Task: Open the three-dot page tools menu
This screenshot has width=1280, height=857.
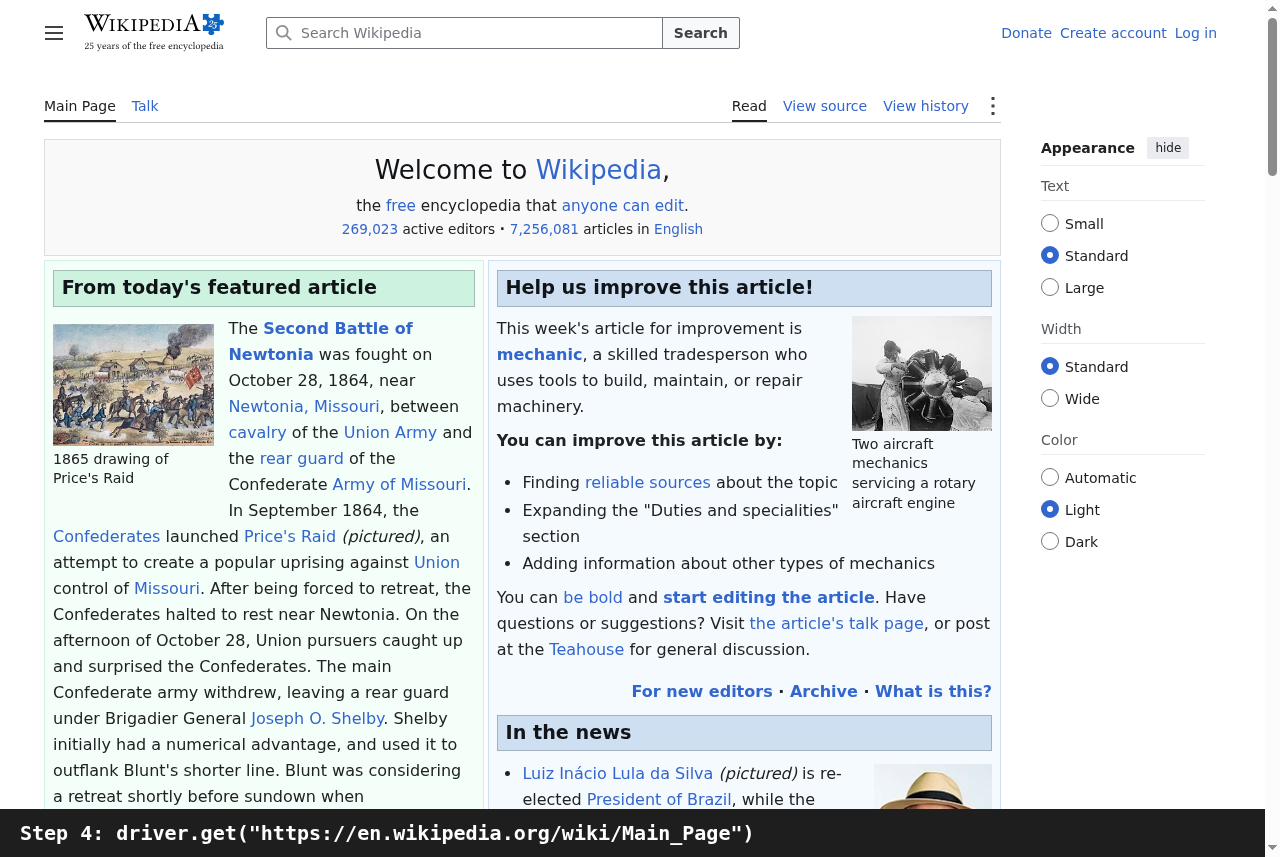Action: 992,106
